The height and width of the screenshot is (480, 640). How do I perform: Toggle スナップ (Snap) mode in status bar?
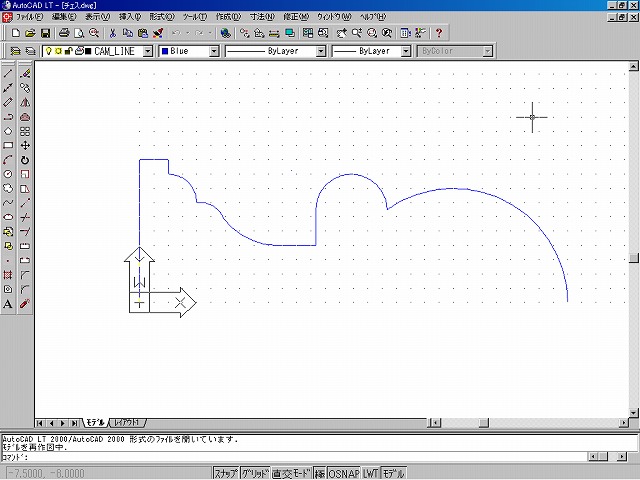(x=226, y=473)
